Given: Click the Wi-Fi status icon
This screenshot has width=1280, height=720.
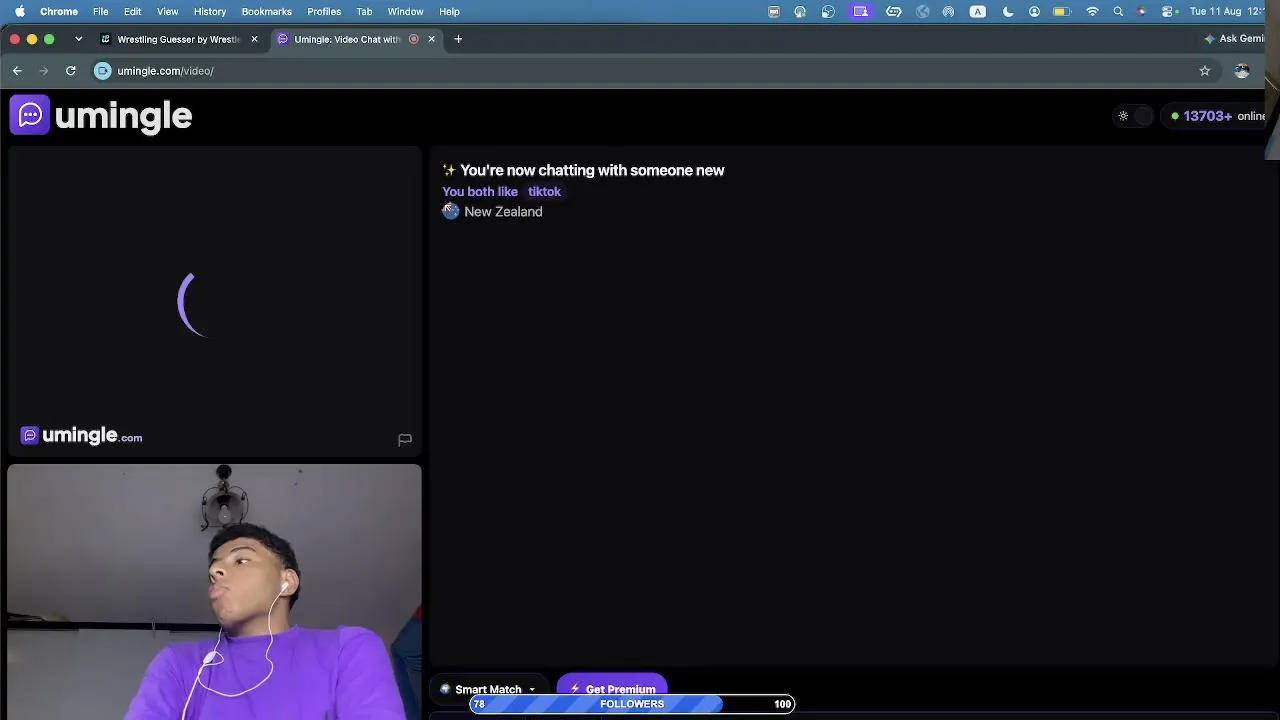Looking at the screenshot, I should click(x=1092, y=11).
